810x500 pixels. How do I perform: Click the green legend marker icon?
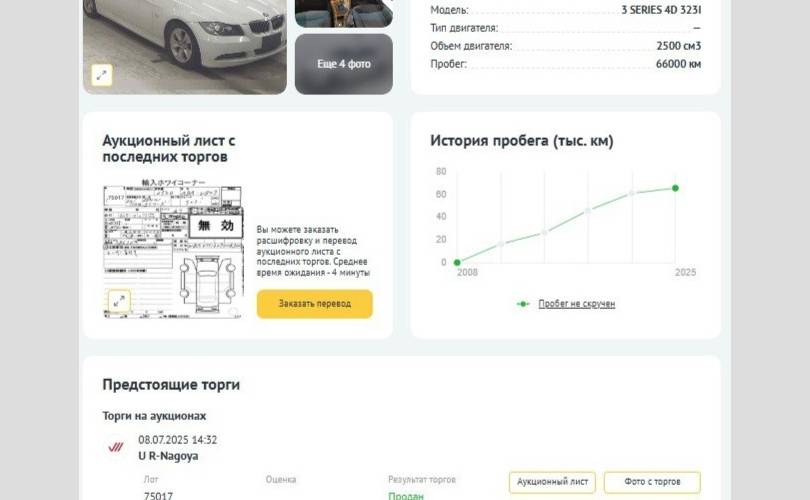click(x=523, y=304)
